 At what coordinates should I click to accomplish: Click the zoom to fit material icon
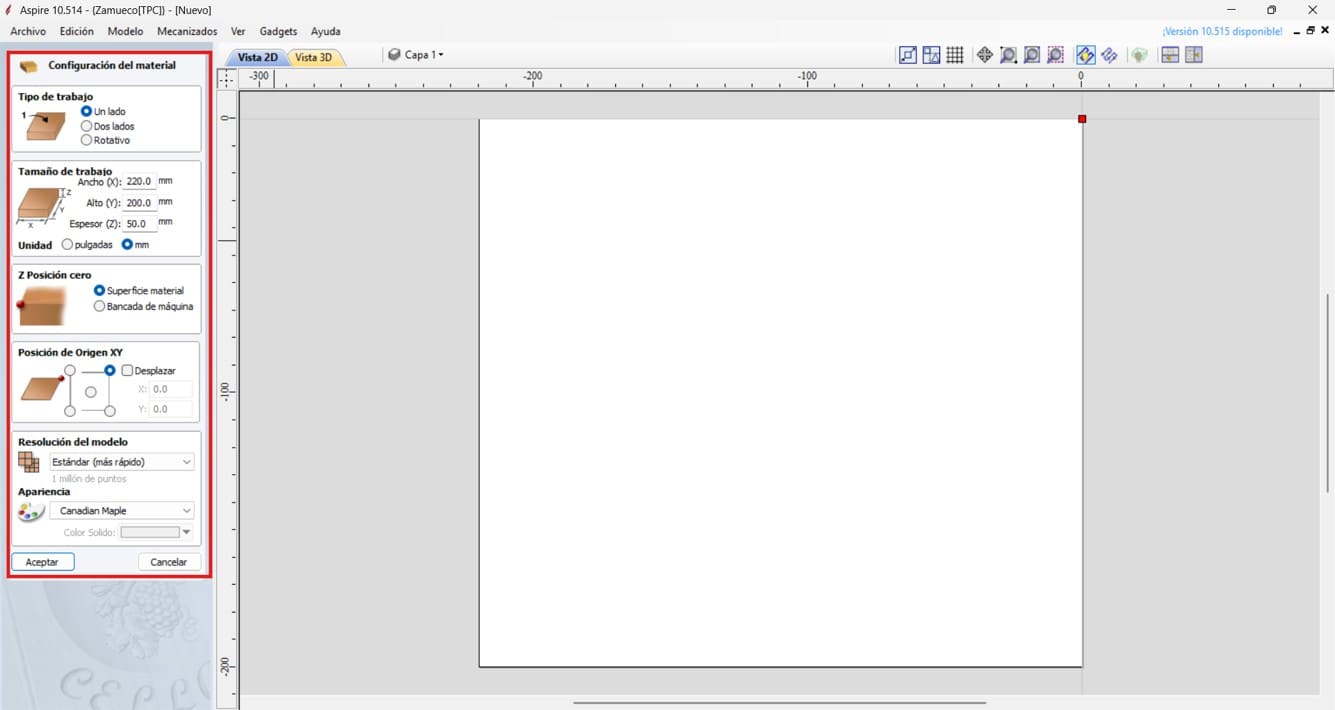click(x=1032, y=55)
